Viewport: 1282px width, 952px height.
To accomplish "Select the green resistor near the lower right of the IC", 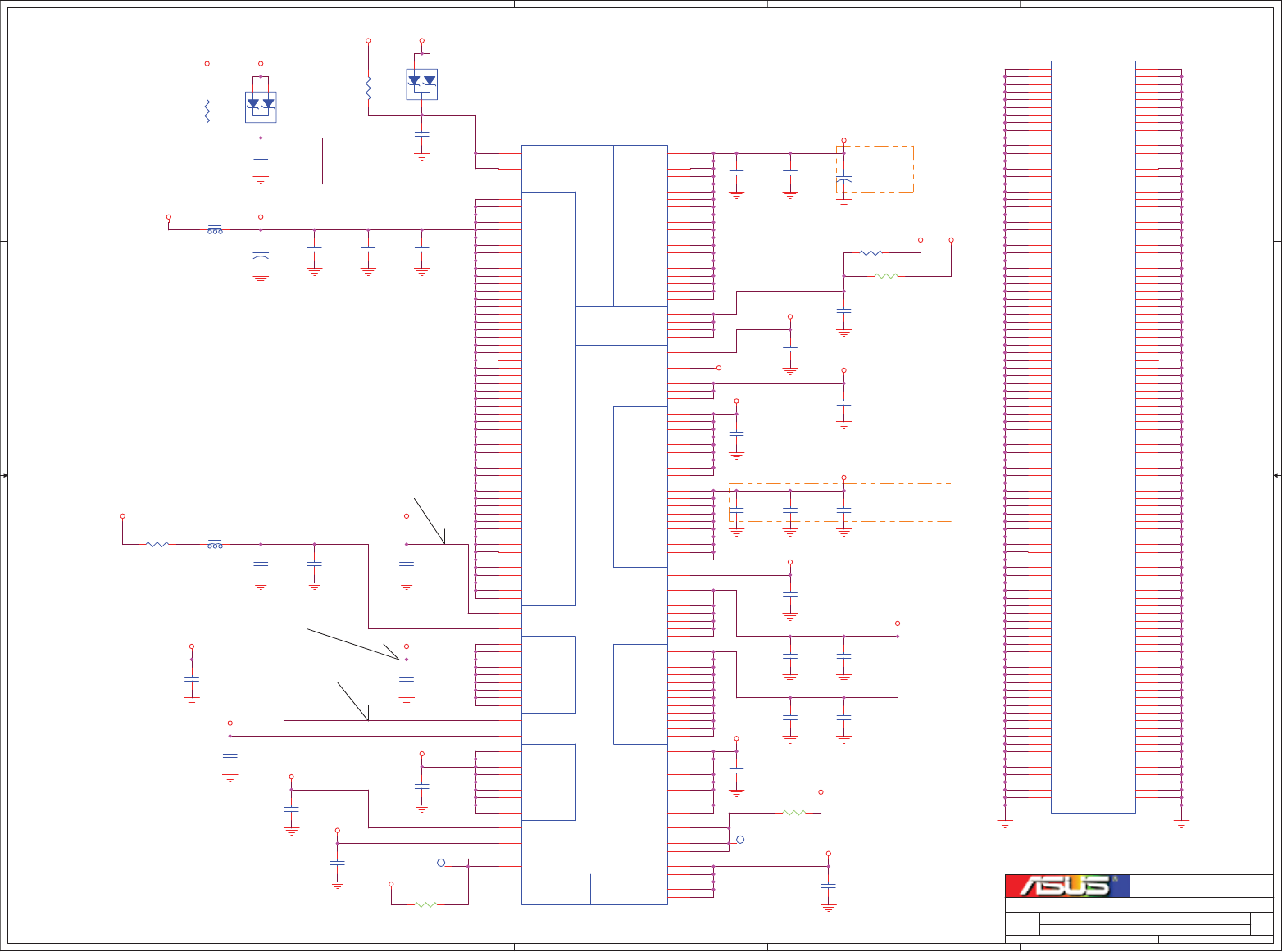I will (794, 813).
